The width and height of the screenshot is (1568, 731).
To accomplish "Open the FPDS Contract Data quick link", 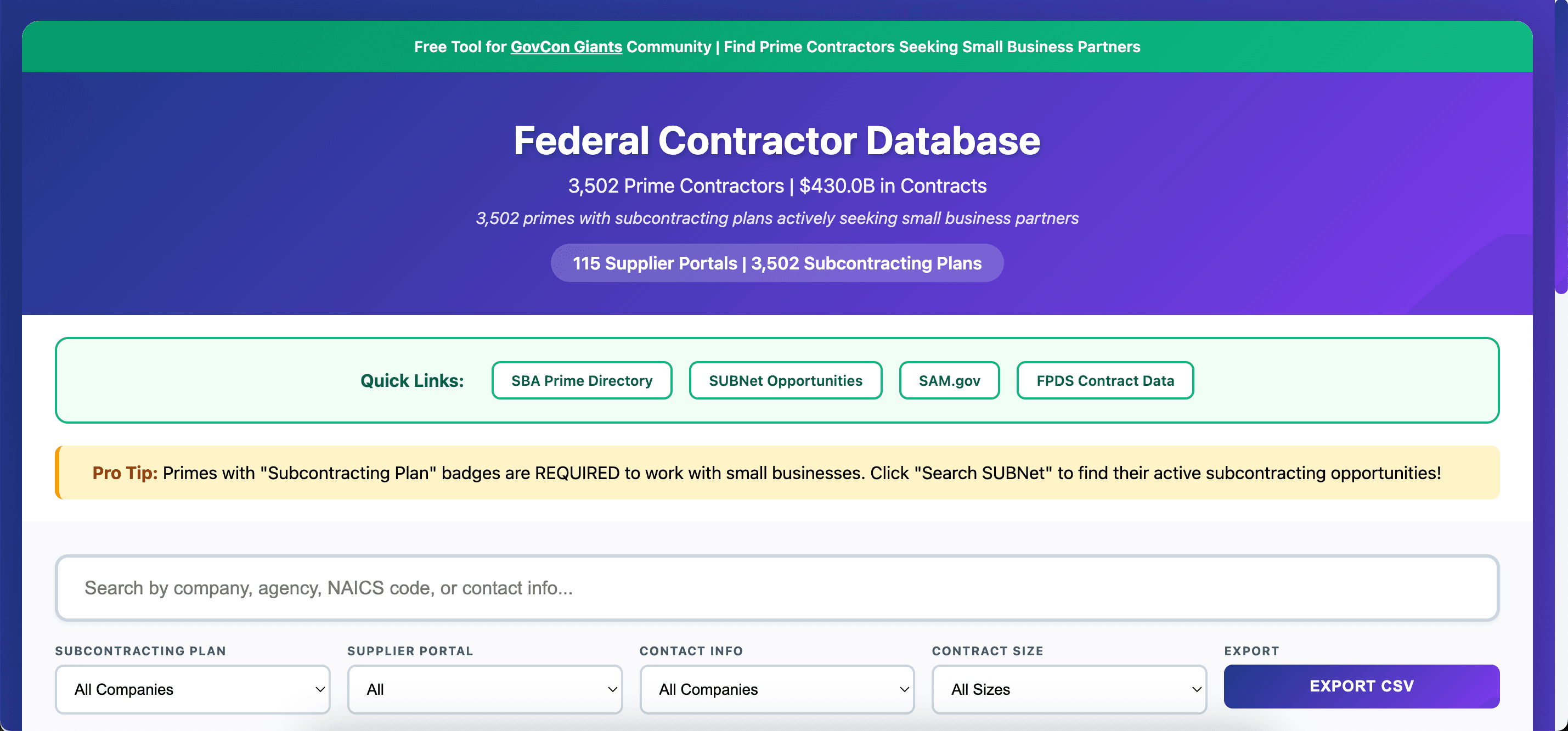I will 1104,380.
